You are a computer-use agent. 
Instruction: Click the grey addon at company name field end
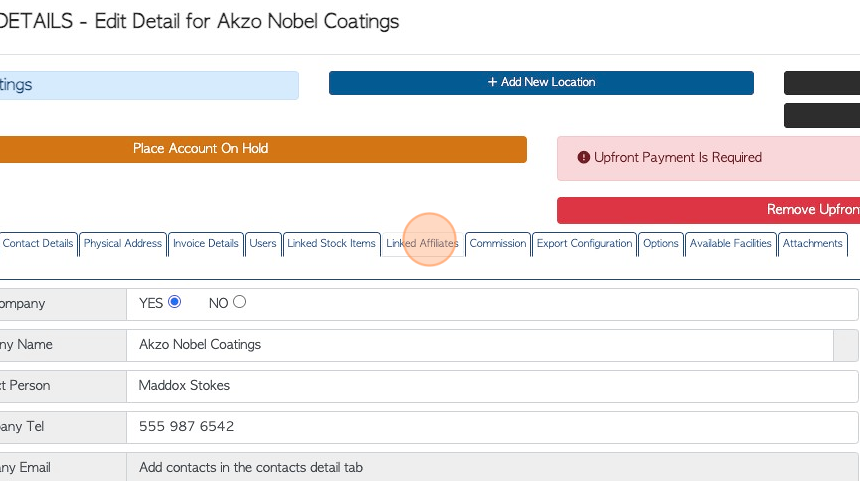point(846,345)
